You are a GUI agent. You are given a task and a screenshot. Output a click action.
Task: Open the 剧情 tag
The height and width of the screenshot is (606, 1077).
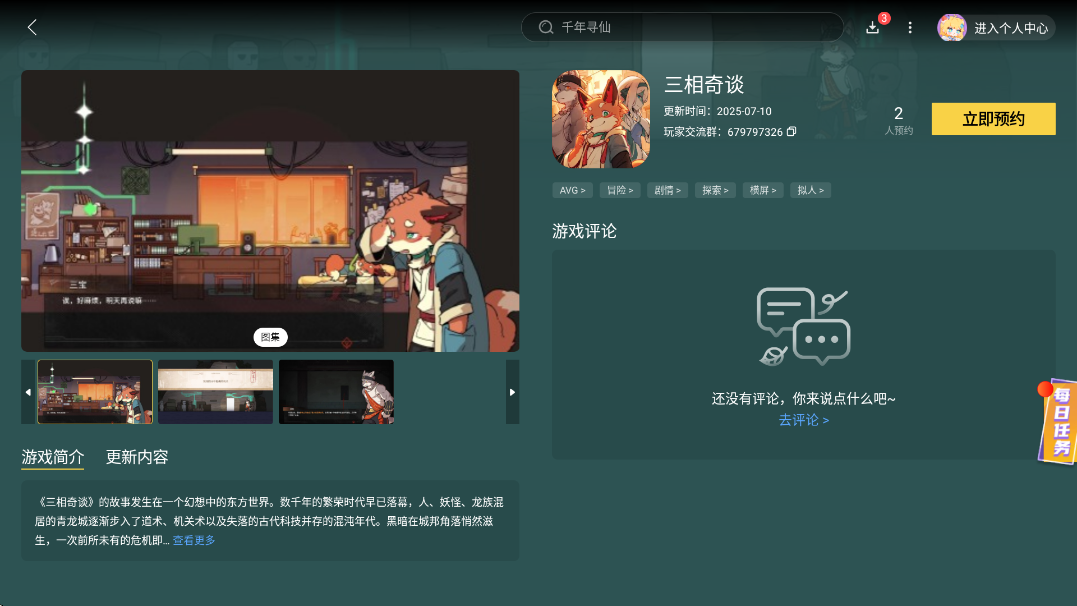(668, 190)
